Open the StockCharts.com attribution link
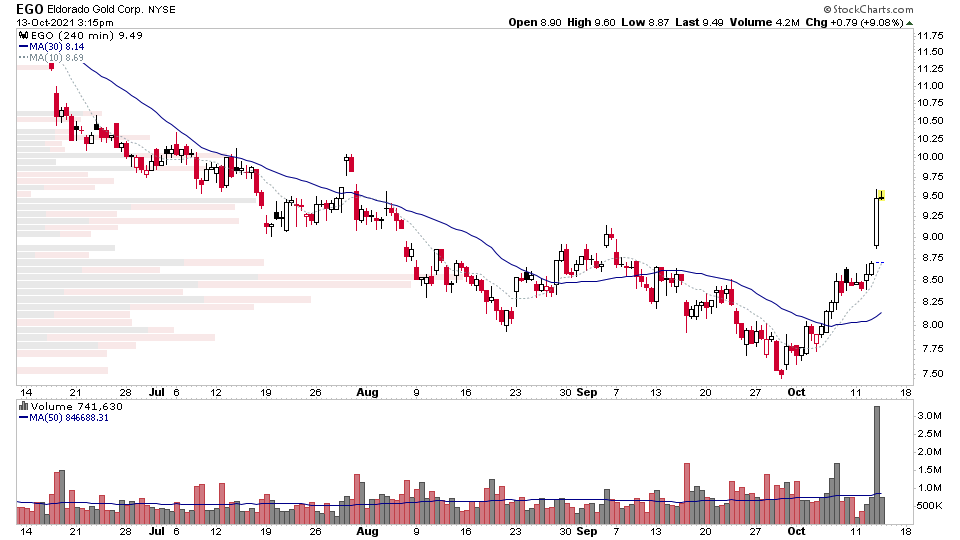This screenshot has height=540, width=960. (868, 9)
